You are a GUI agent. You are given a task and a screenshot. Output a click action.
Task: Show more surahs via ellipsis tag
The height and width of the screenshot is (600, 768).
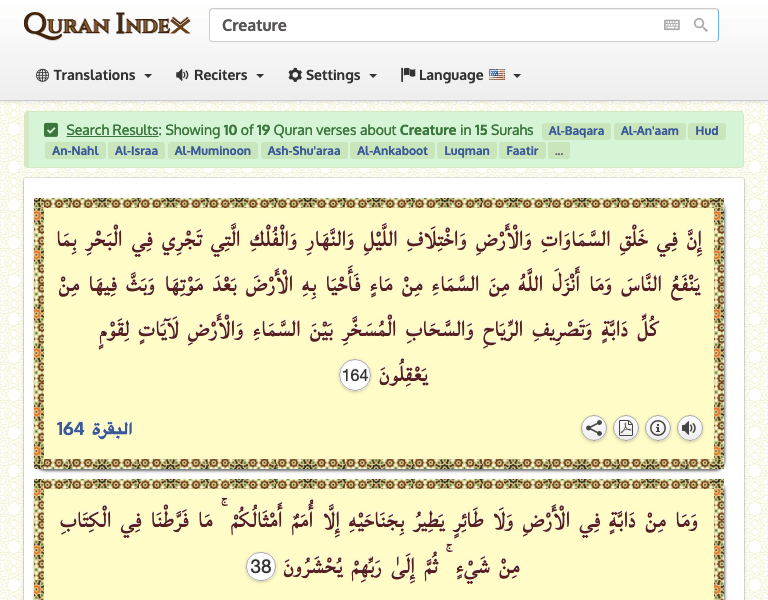pos(559,151)
